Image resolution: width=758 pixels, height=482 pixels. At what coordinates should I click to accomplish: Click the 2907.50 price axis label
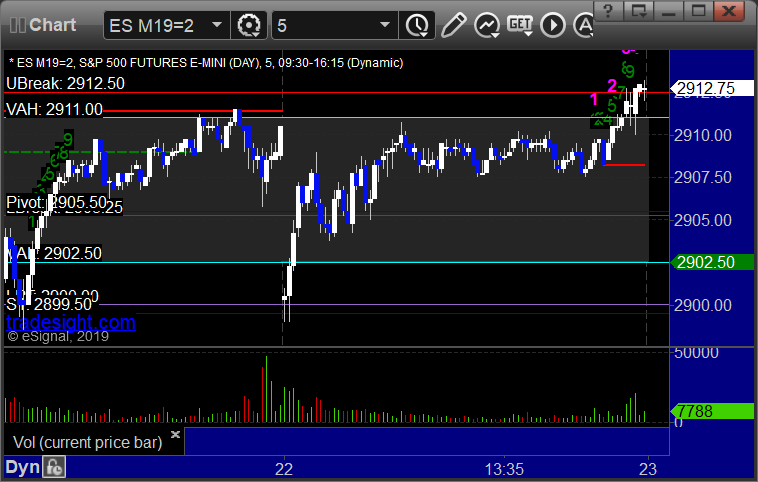(x=702, y=177)
